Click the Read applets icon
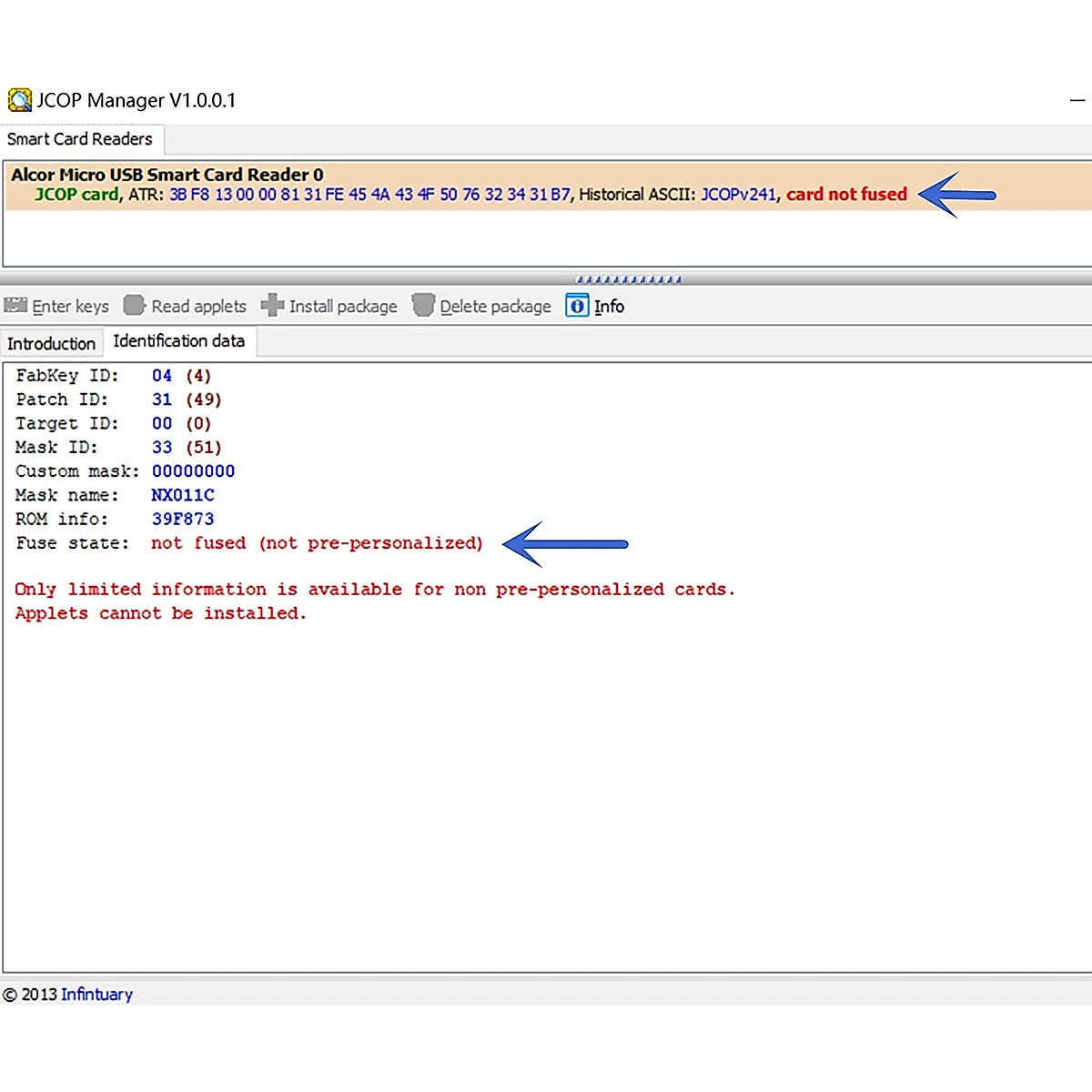 135,306
